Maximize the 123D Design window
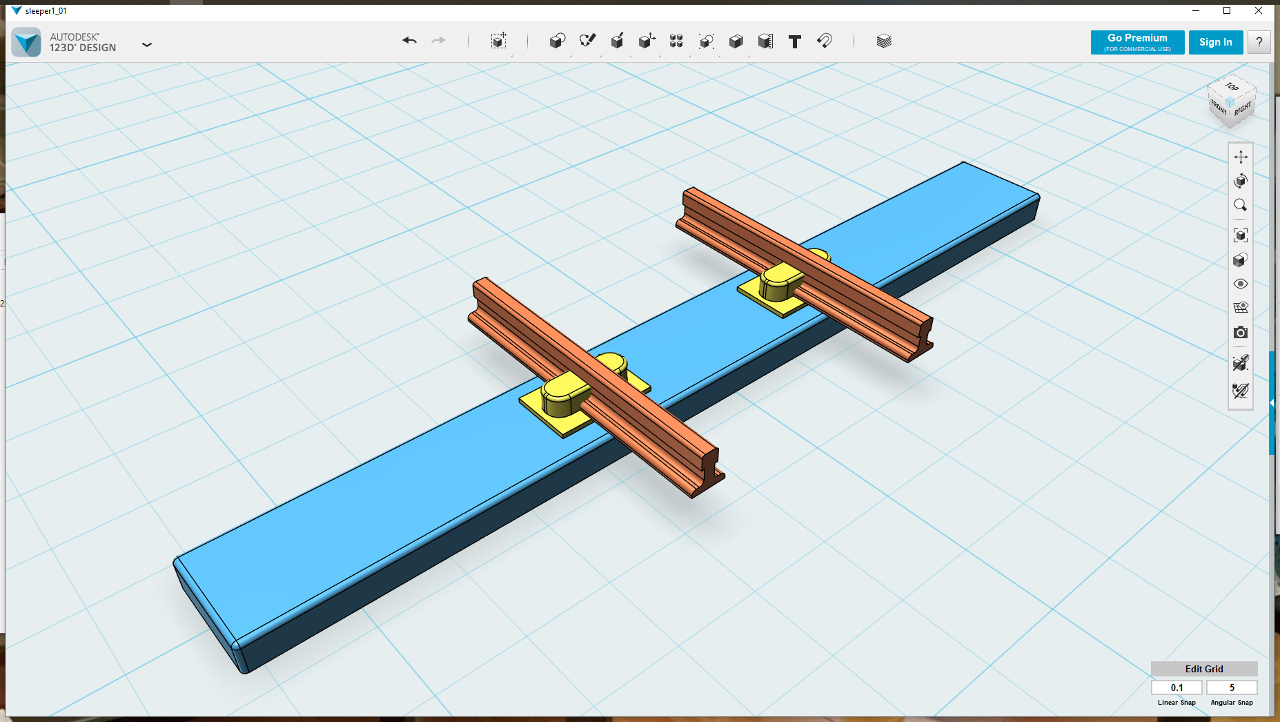 [x=1227, y=10]
